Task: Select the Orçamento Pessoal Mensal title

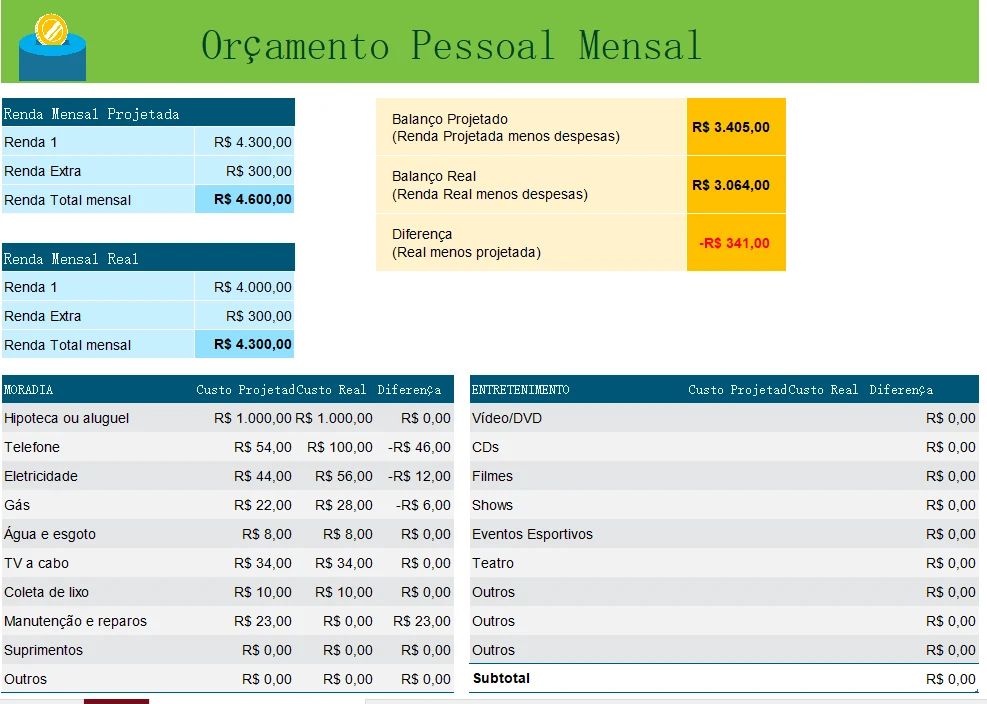Action: (451, 46)
